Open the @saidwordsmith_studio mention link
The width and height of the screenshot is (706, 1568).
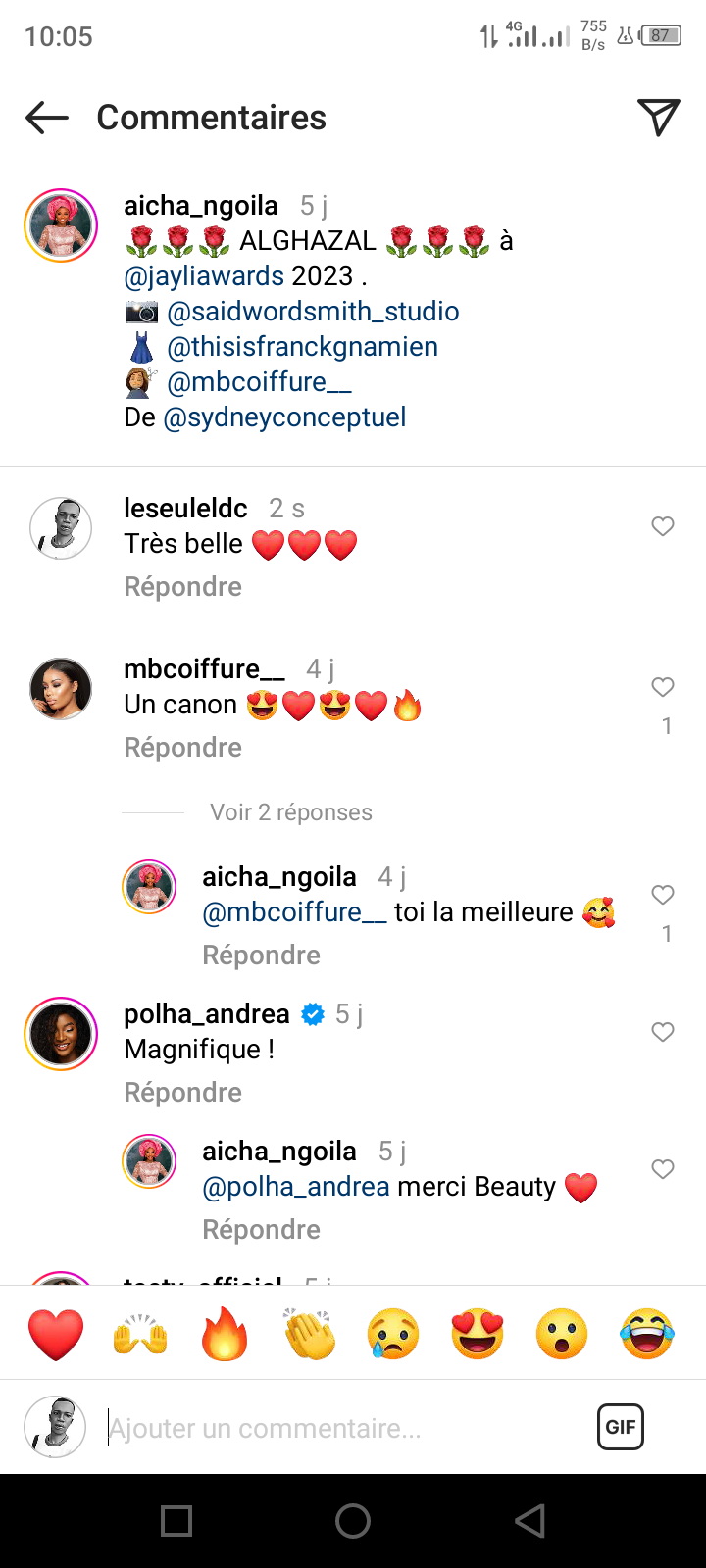click(313, 312)
